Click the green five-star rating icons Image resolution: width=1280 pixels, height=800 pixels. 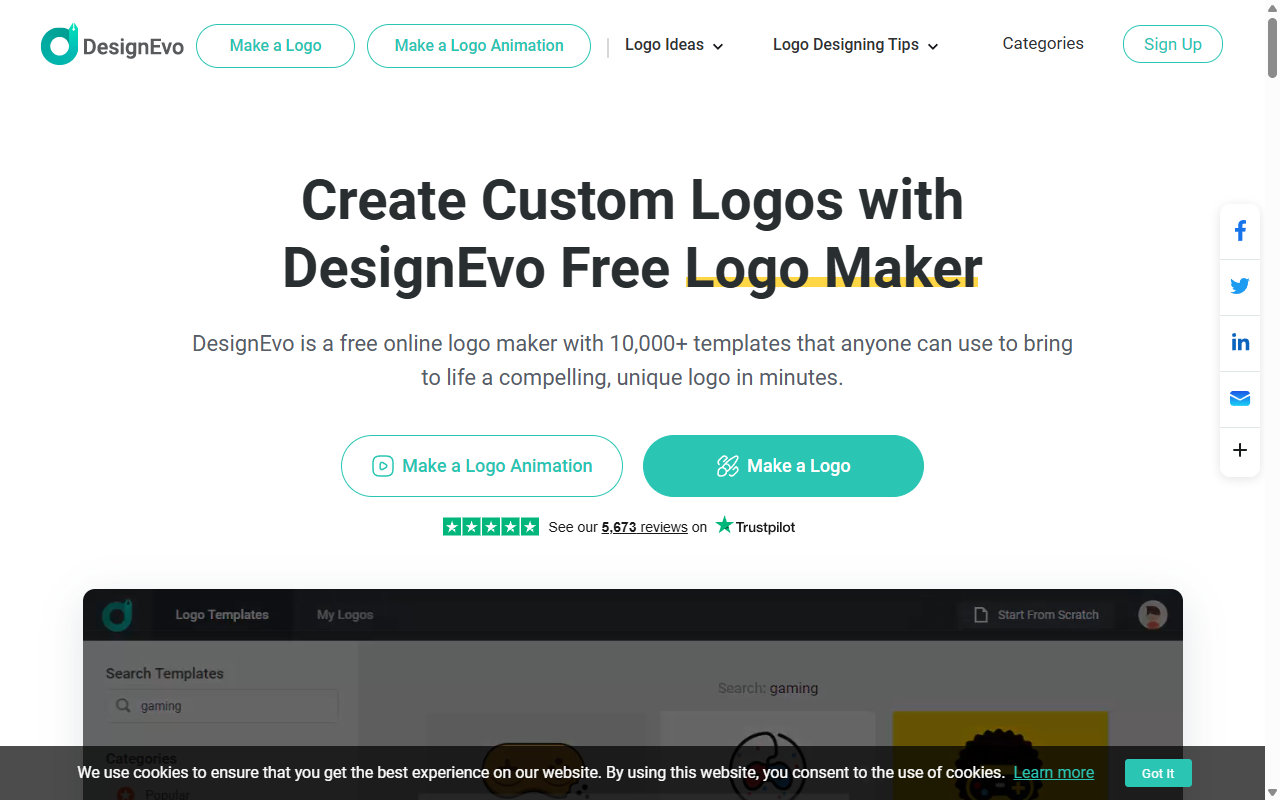[491, 526]
